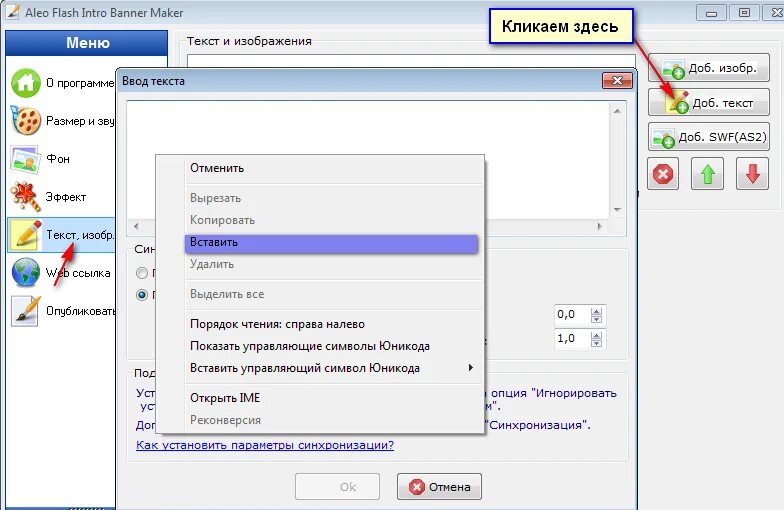The height and width of the screenshot is (510, 784).
Task: Open the 'Эффект' magic wand icon
Action: pos(26,196)
